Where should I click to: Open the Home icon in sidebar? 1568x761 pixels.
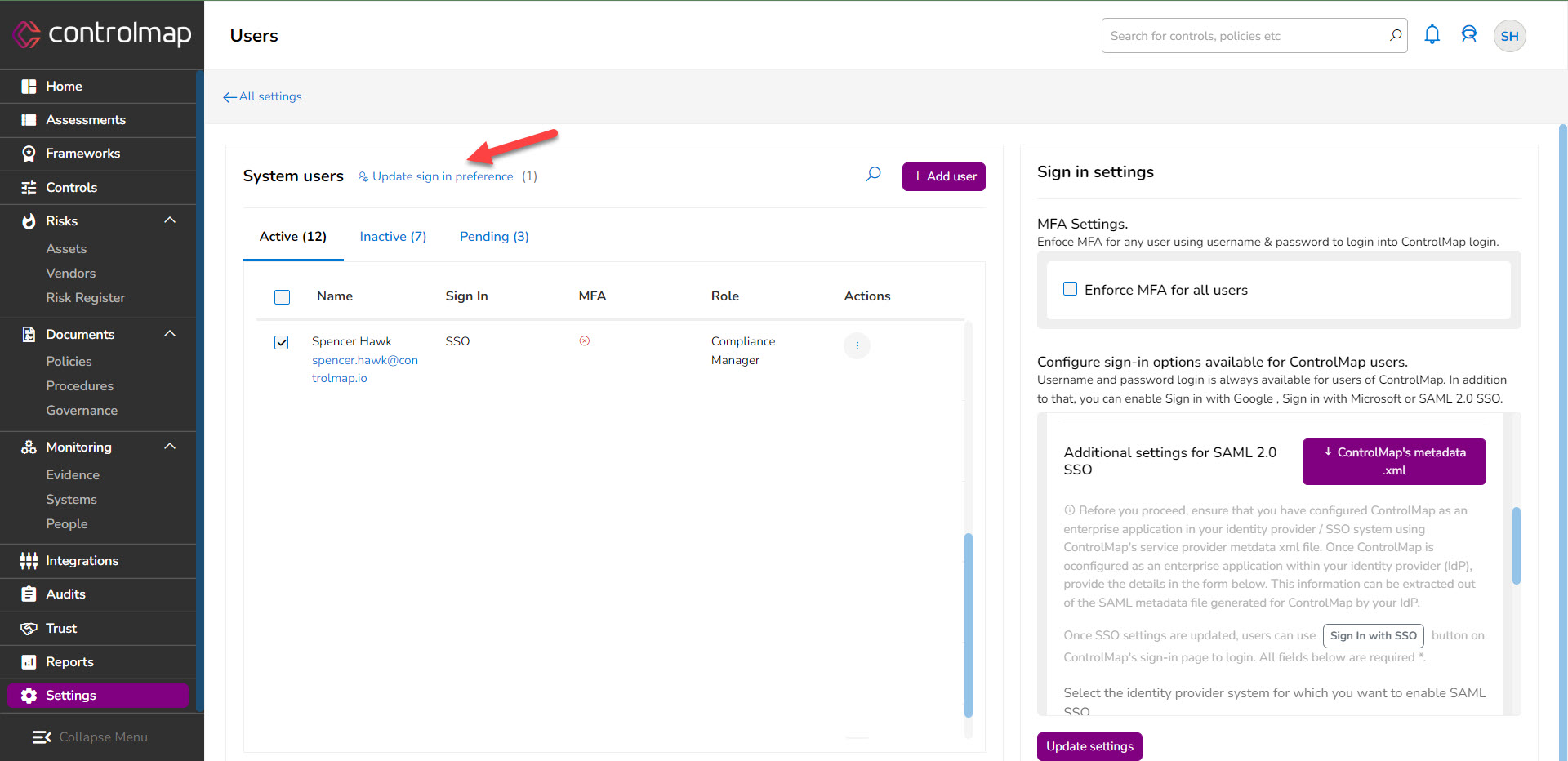click(x=29, y=87)
